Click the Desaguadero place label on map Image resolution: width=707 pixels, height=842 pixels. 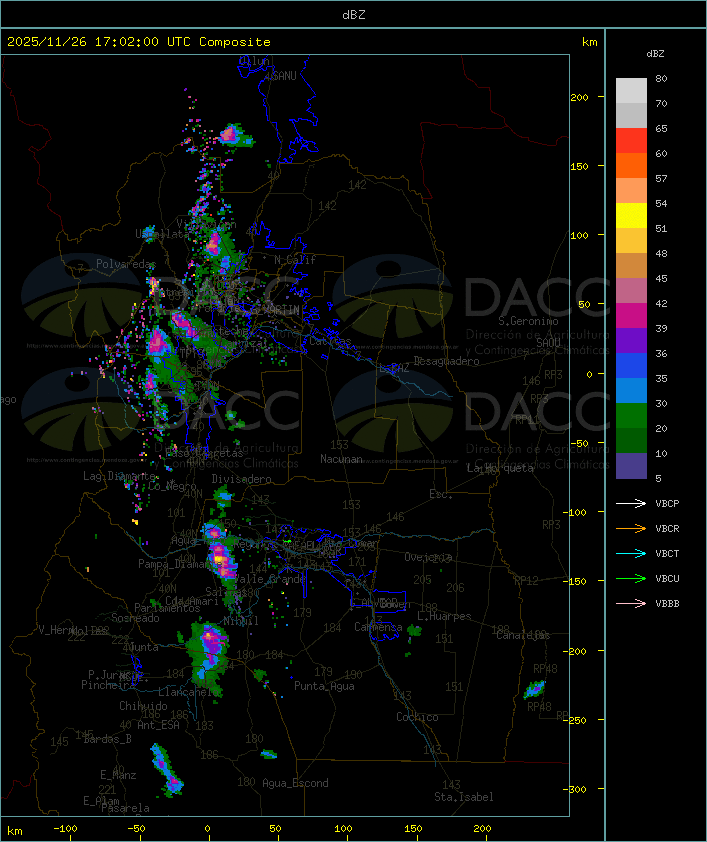447,361
